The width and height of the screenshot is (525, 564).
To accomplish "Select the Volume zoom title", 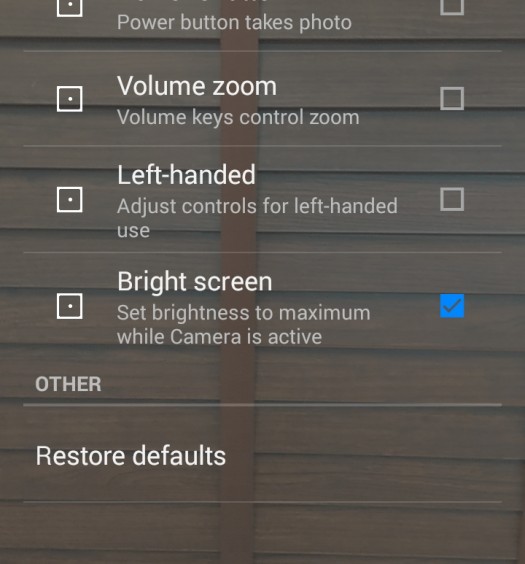I will [x=197, y=86].
